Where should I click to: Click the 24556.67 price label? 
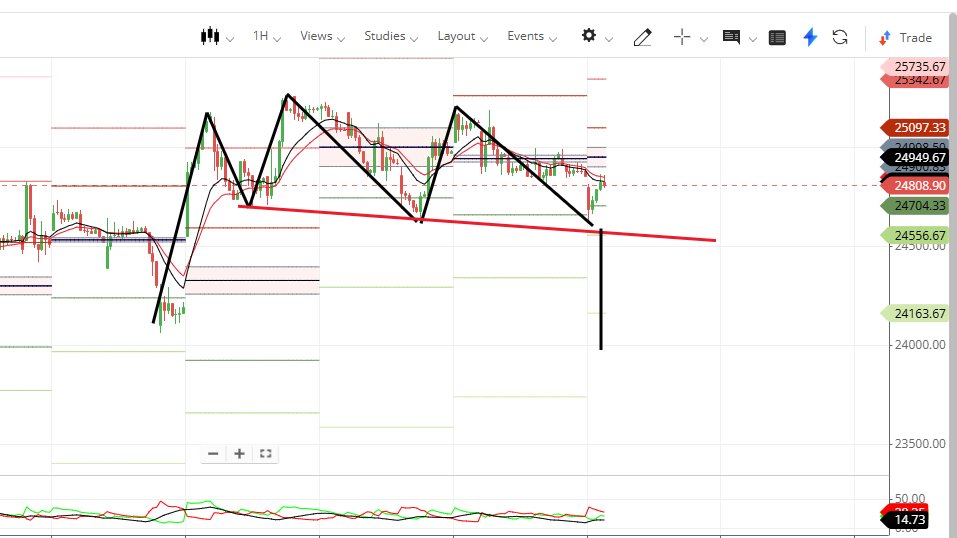coord(915,235)
